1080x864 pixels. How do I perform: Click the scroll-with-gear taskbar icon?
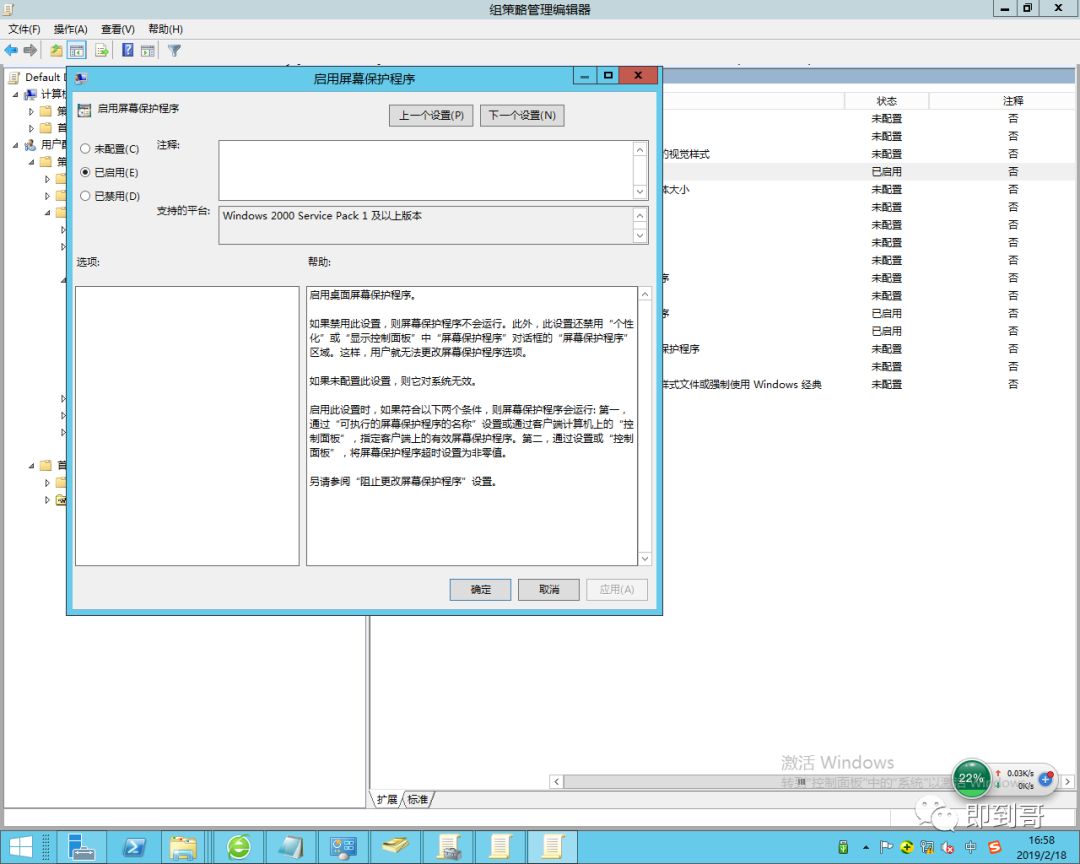[448, 847]
